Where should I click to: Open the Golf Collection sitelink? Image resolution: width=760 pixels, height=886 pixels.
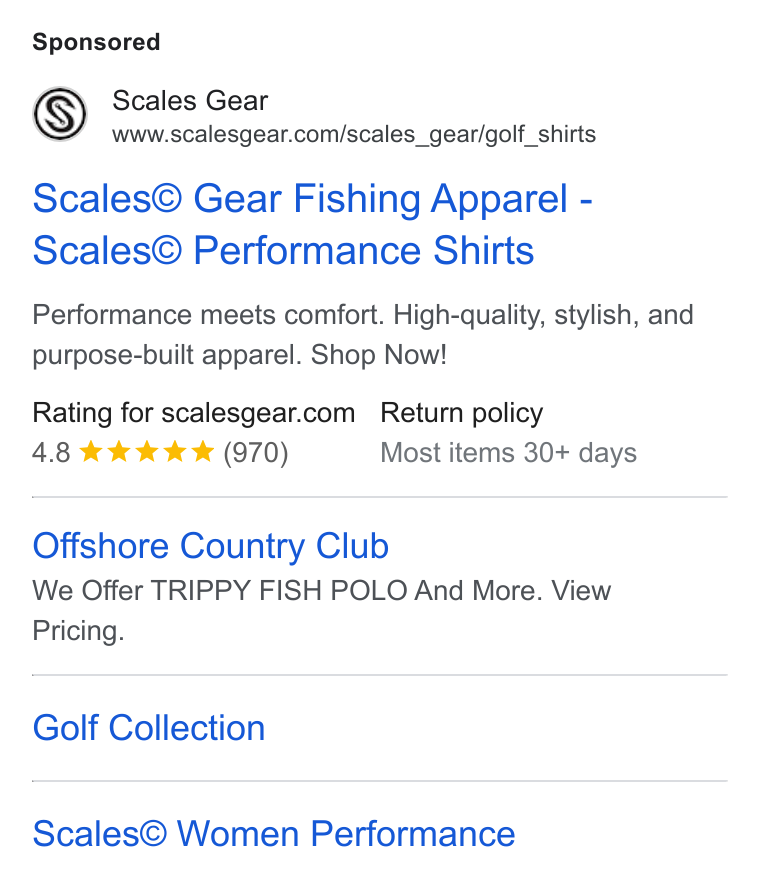149,728
